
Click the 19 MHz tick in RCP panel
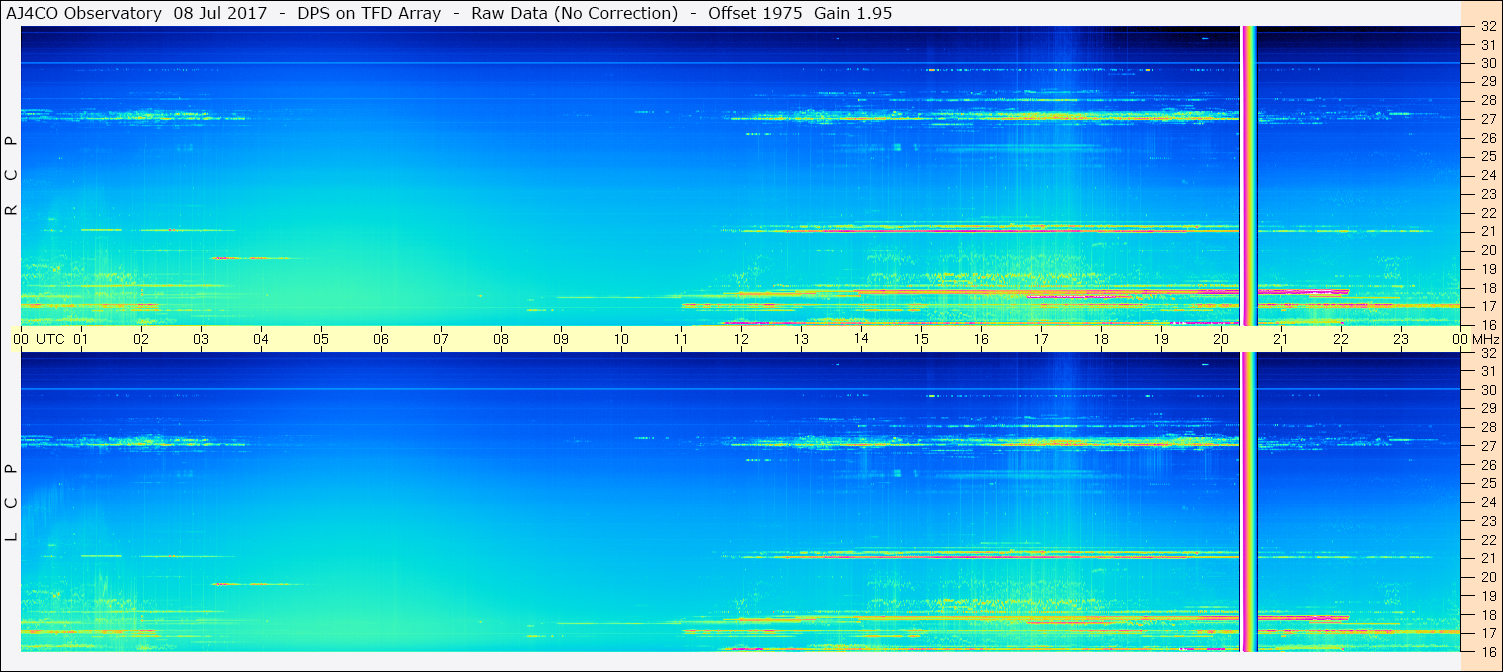tap(1487, 268)
